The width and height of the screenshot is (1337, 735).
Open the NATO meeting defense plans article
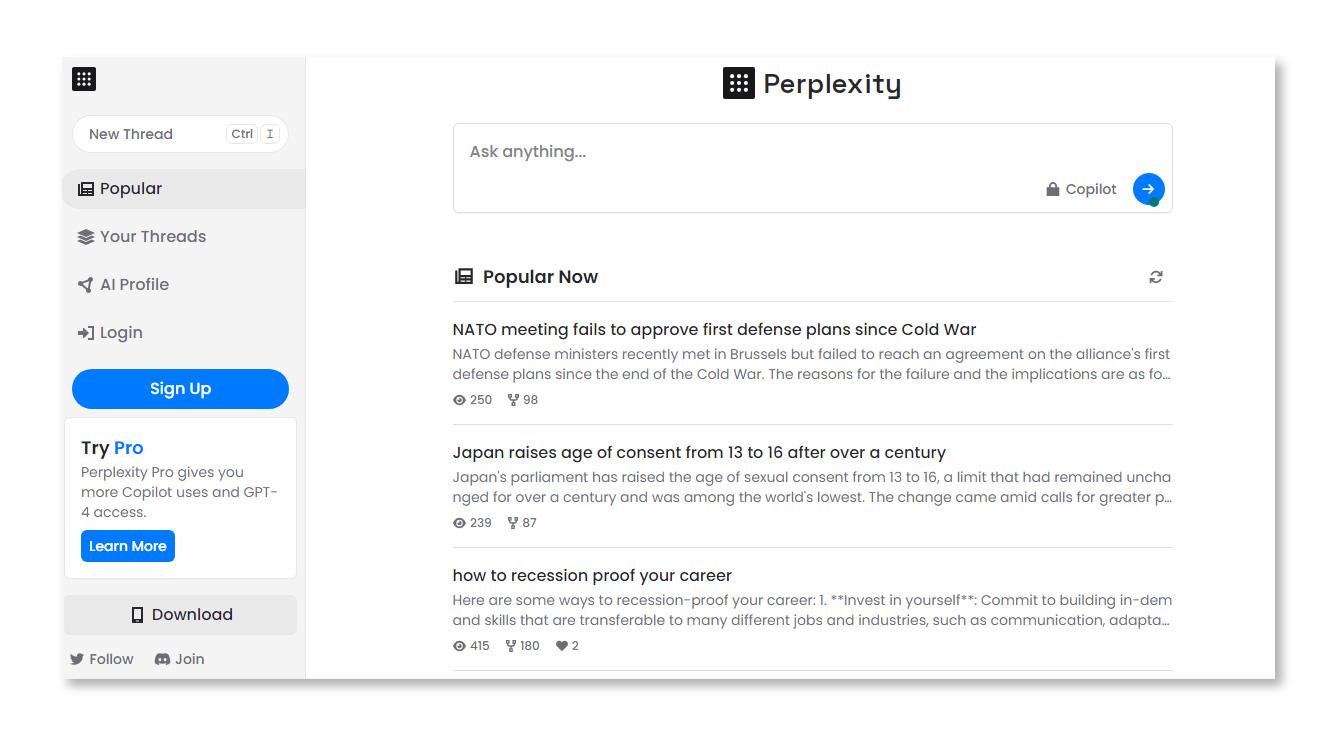tap(714, 330)
